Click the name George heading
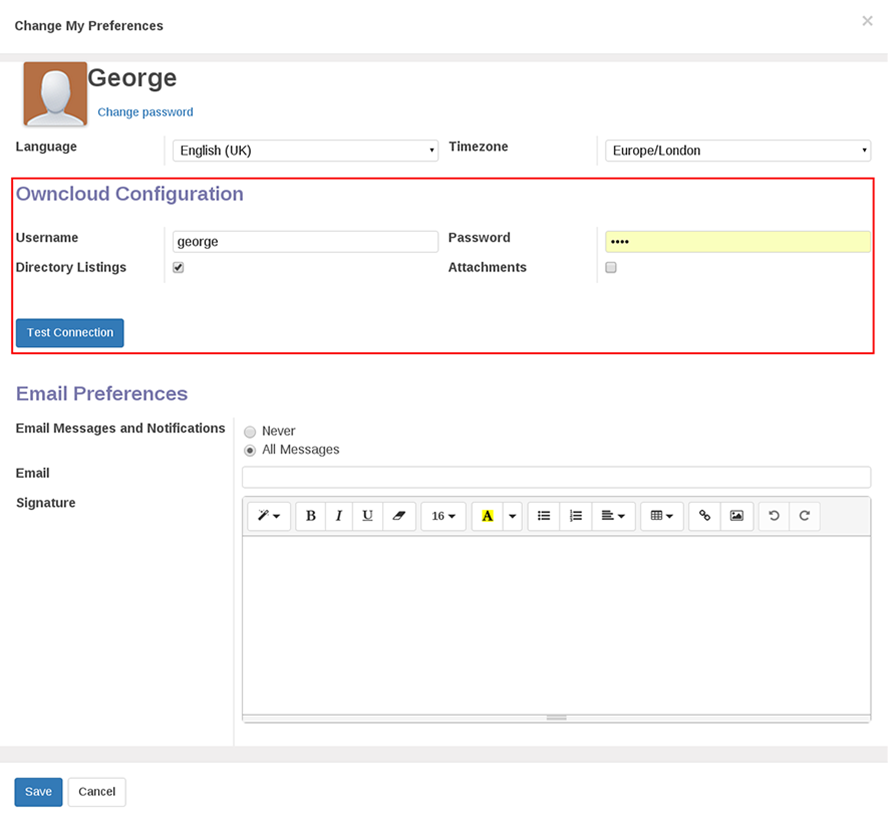888x818 pixels. [x=132, y=78]
